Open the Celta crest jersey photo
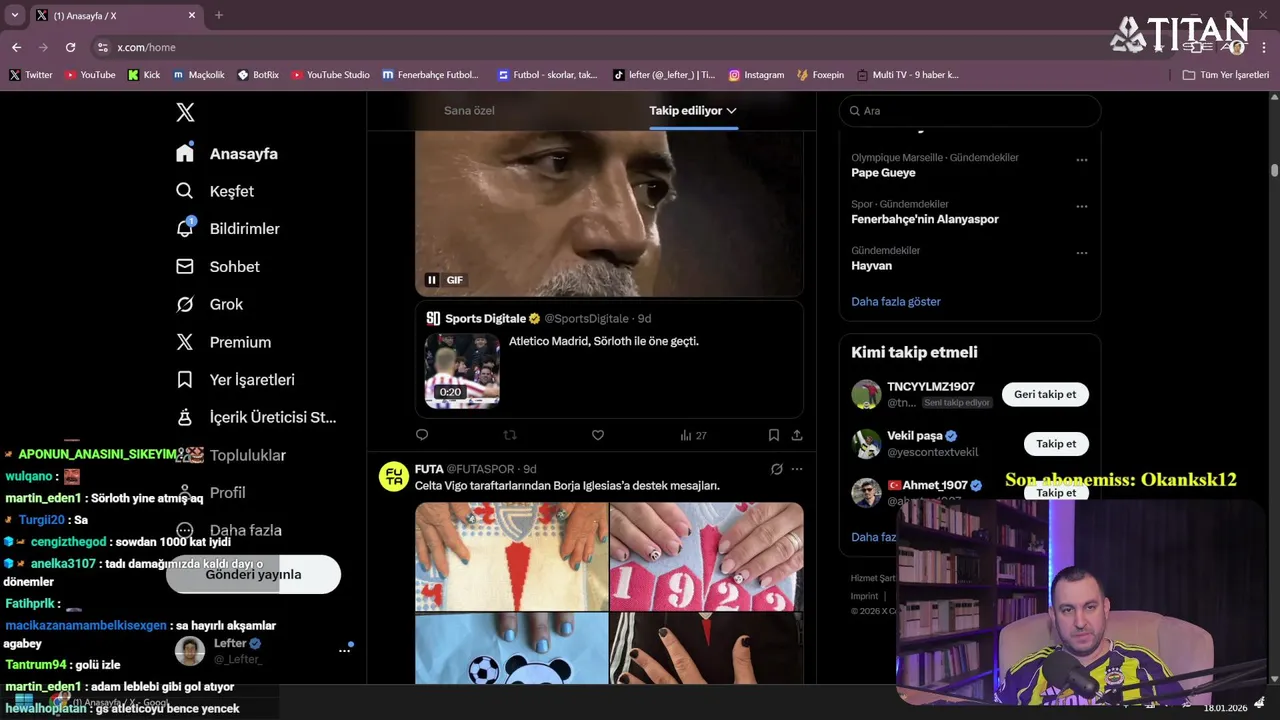This screenshot has height=720, width=1280. 511,557
